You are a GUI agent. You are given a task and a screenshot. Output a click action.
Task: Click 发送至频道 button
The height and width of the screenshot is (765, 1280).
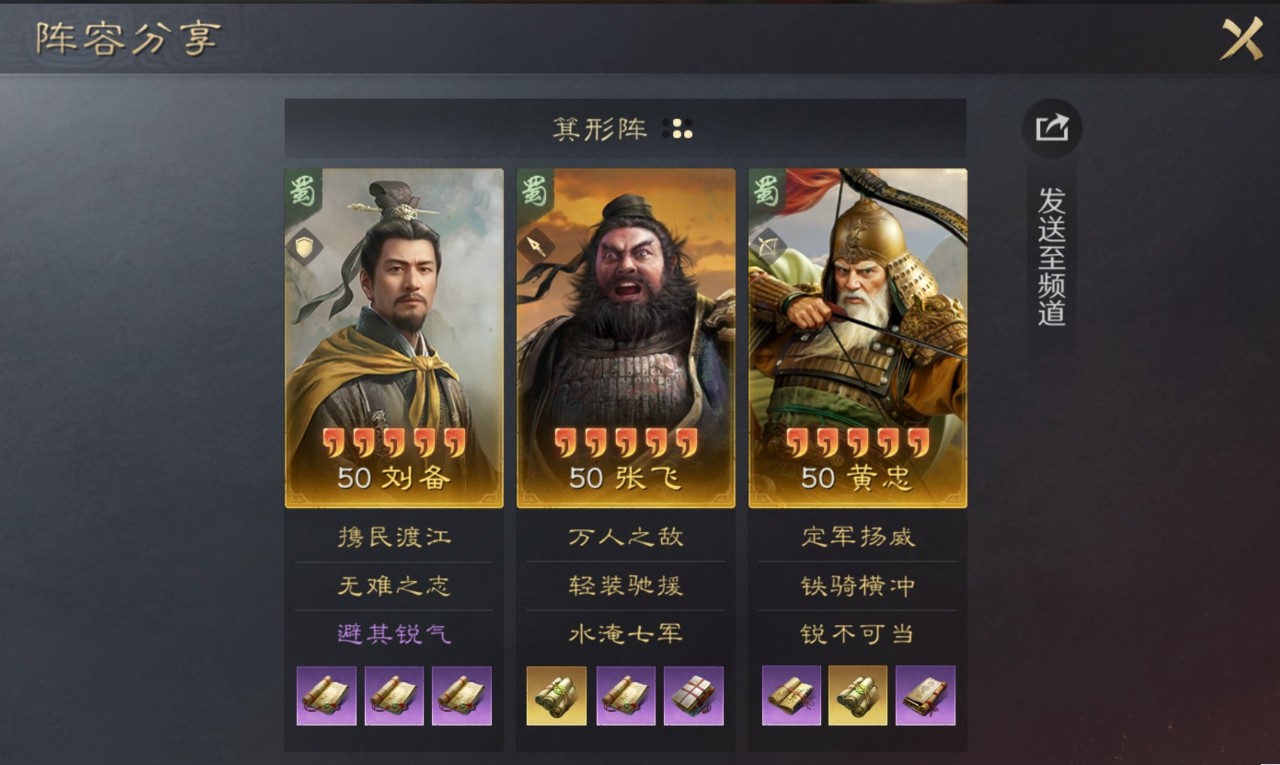click(1052, 256)
